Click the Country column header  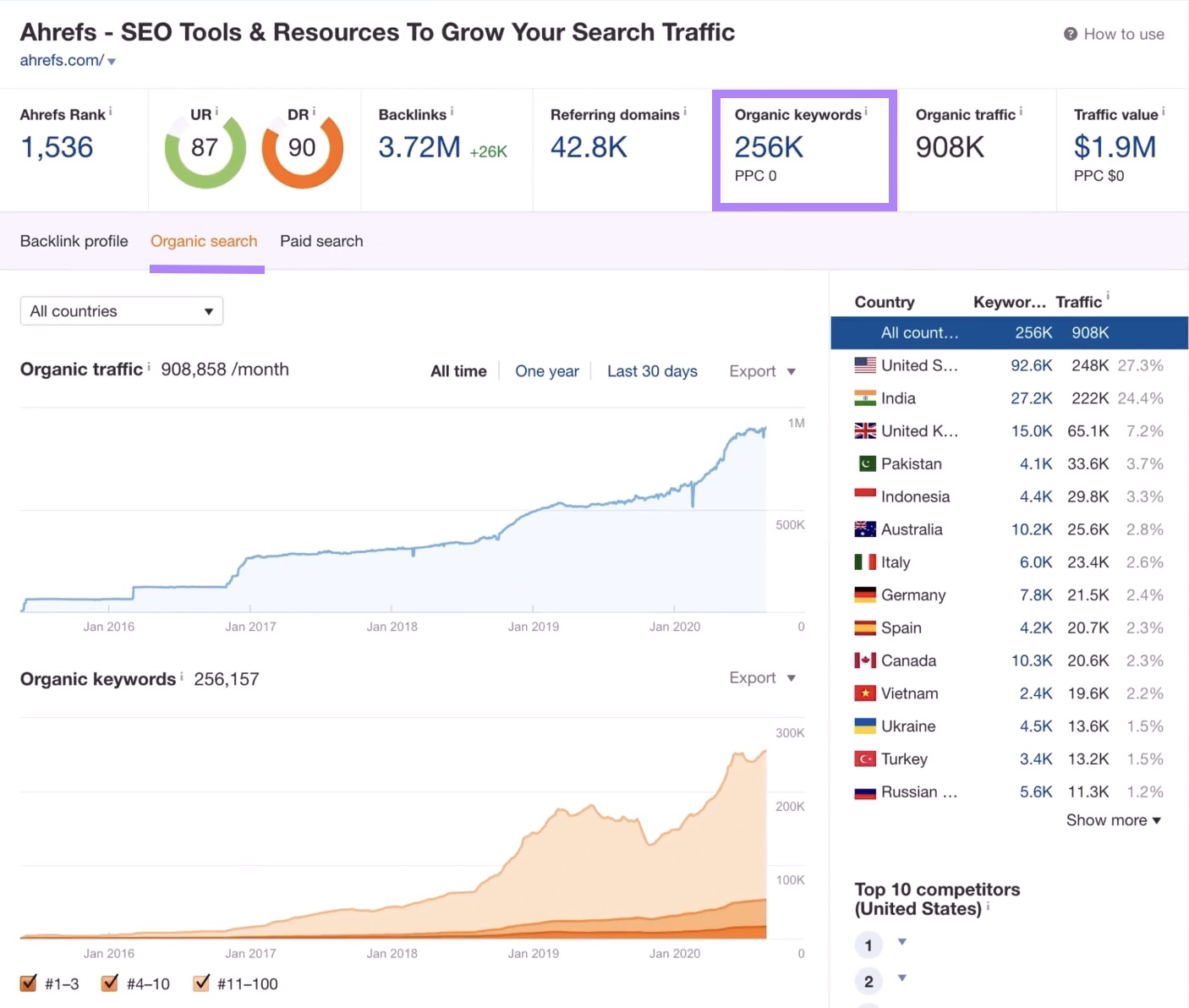[x=885, y=302]
